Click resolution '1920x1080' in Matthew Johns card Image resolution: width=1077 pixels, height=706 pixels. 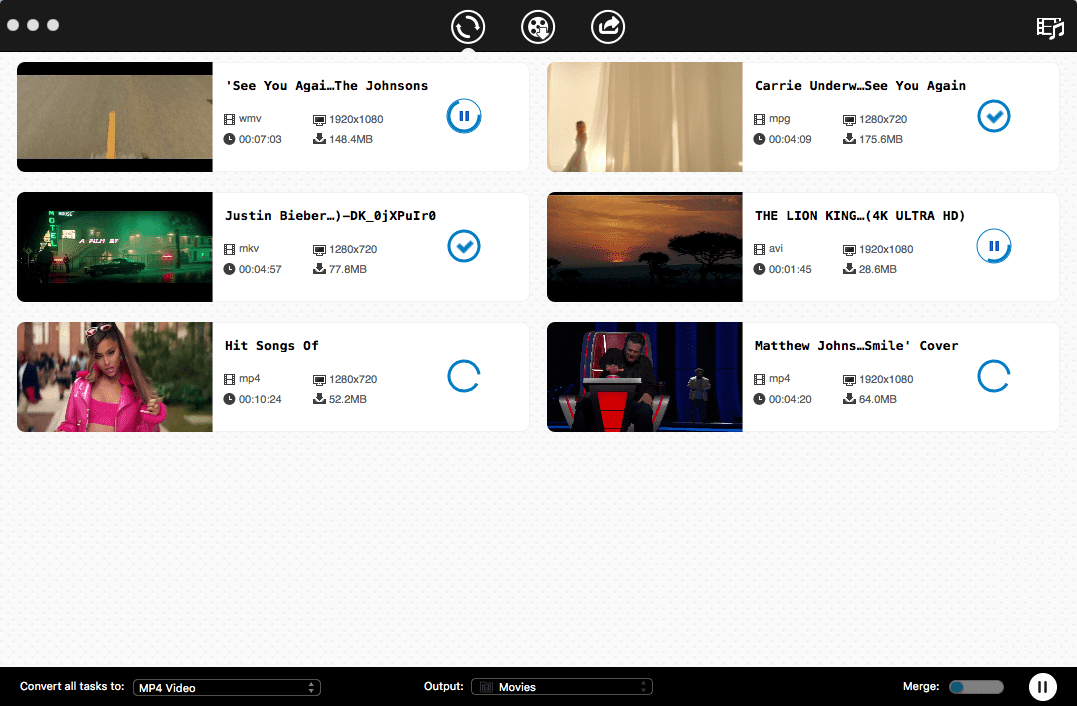pyautogui.click(x=886, y=379)
